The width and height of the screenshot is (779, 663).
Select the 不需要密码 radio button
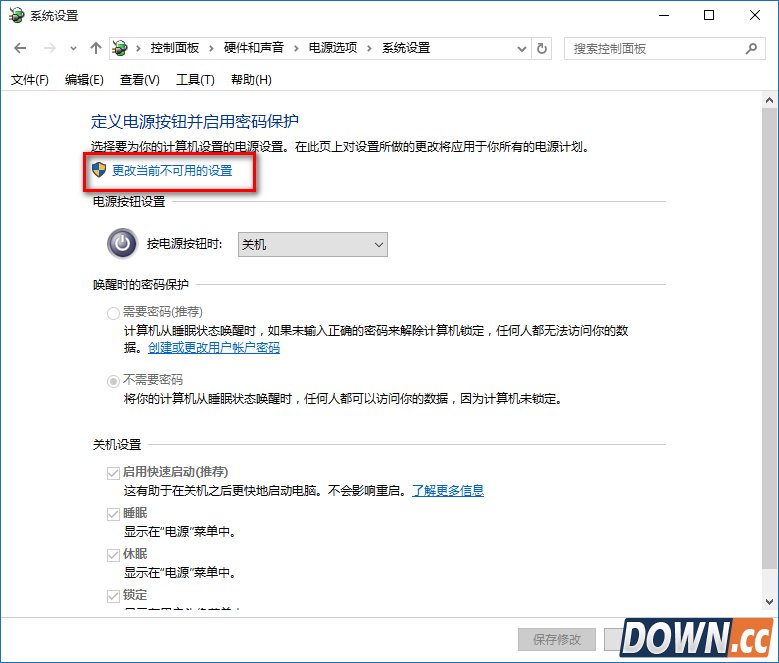point(113,381)
